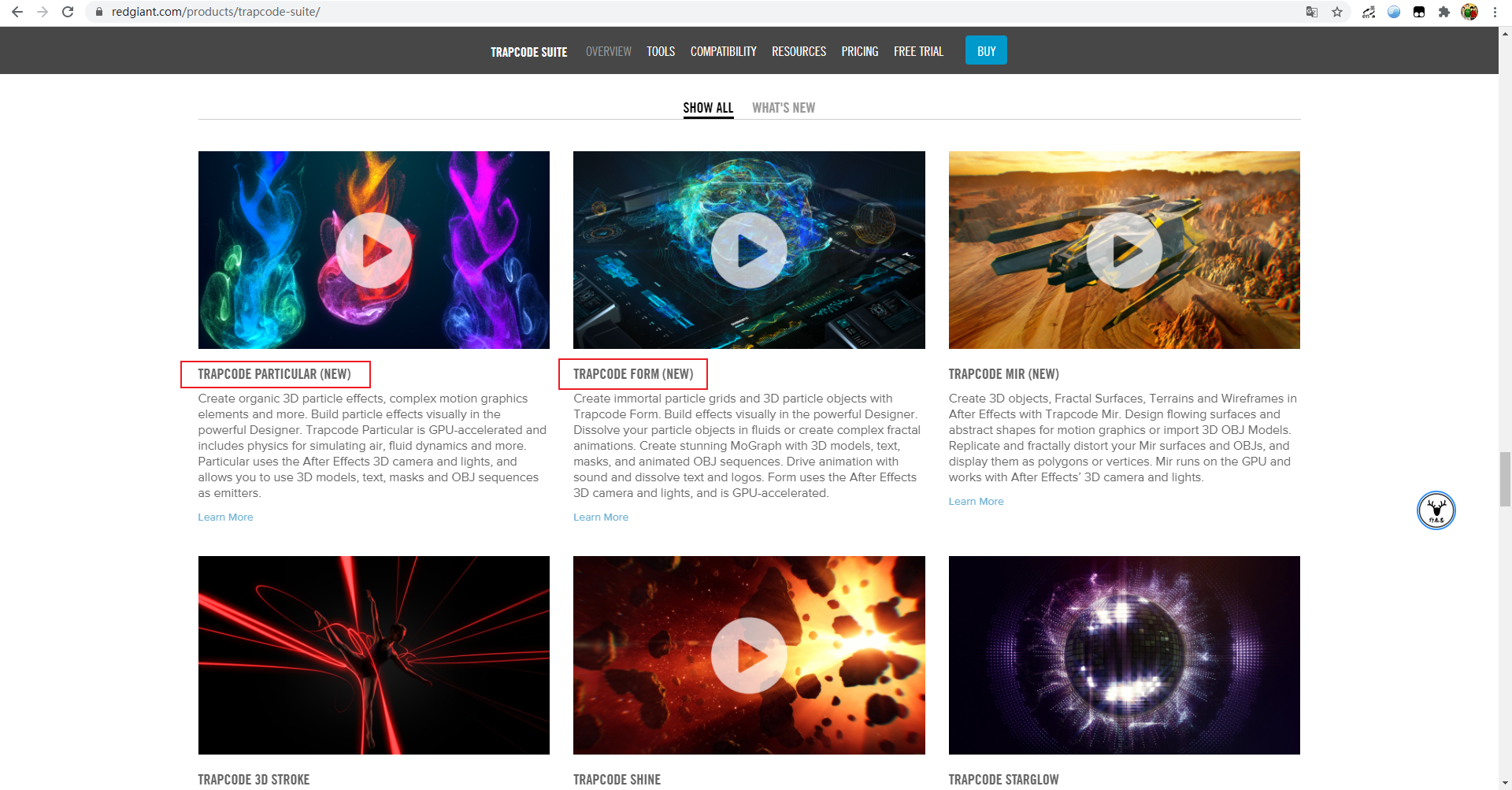Play the Trapcode Mir video

click(1125, 250)
